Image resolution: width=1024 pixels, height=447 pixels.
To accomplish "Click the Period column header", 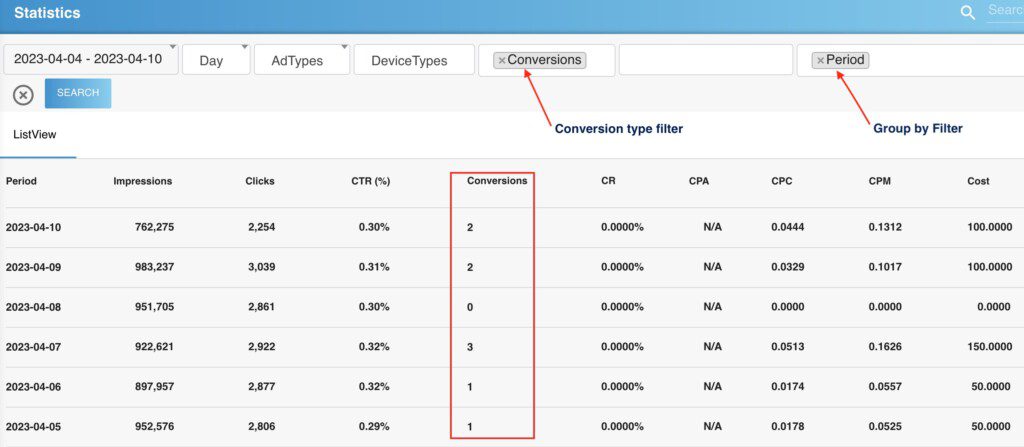I will (x=21, y=181).
